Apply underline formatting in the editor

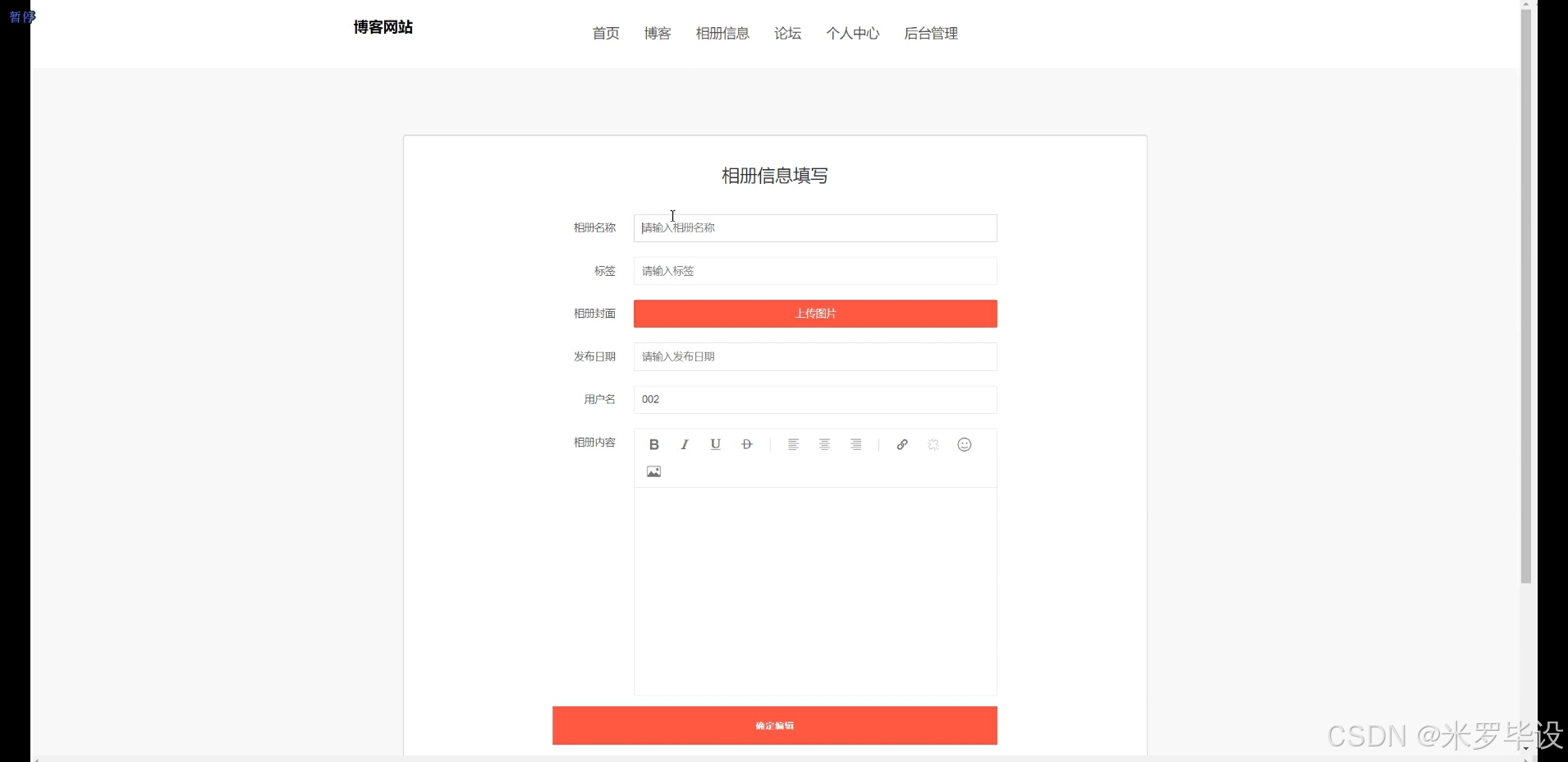pyautogui.click(x=715, y=444)
